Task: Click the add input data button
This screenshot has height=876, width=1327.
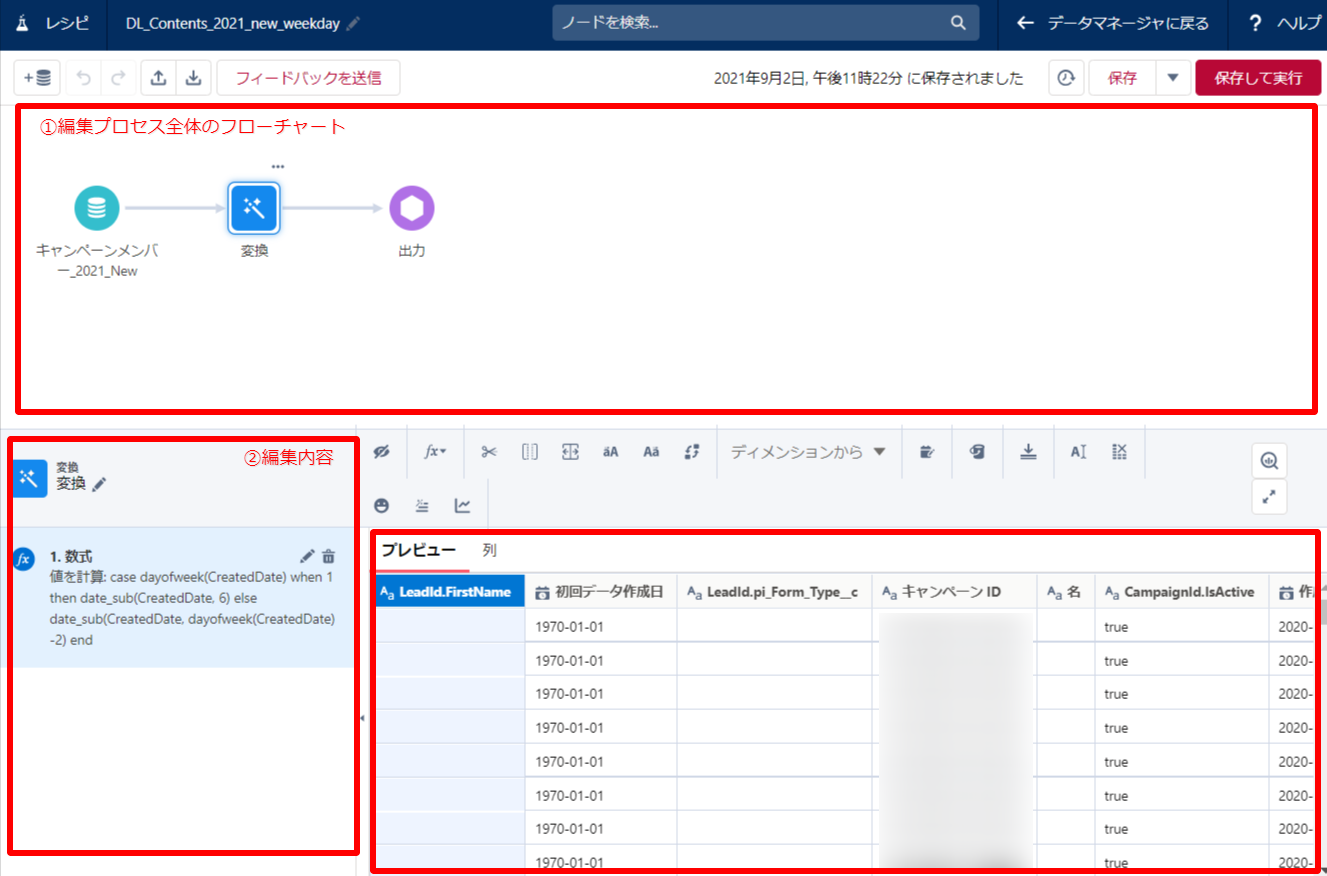Action: 40,78
